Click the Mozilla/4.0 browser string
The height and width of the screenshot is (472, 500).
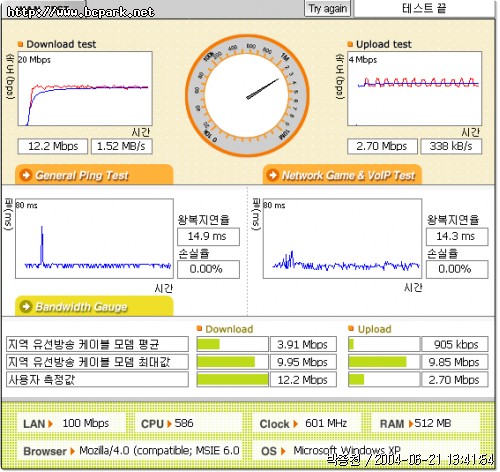159,451
